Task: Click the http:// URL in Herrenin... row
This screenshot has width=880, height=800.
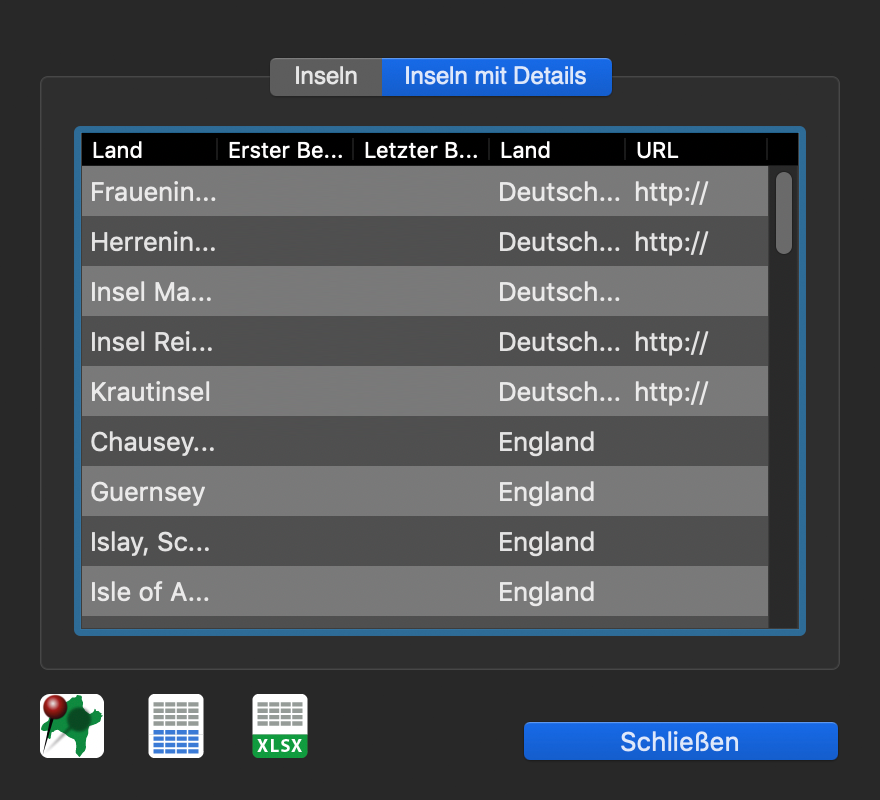Action: click(x=671, y=242)
